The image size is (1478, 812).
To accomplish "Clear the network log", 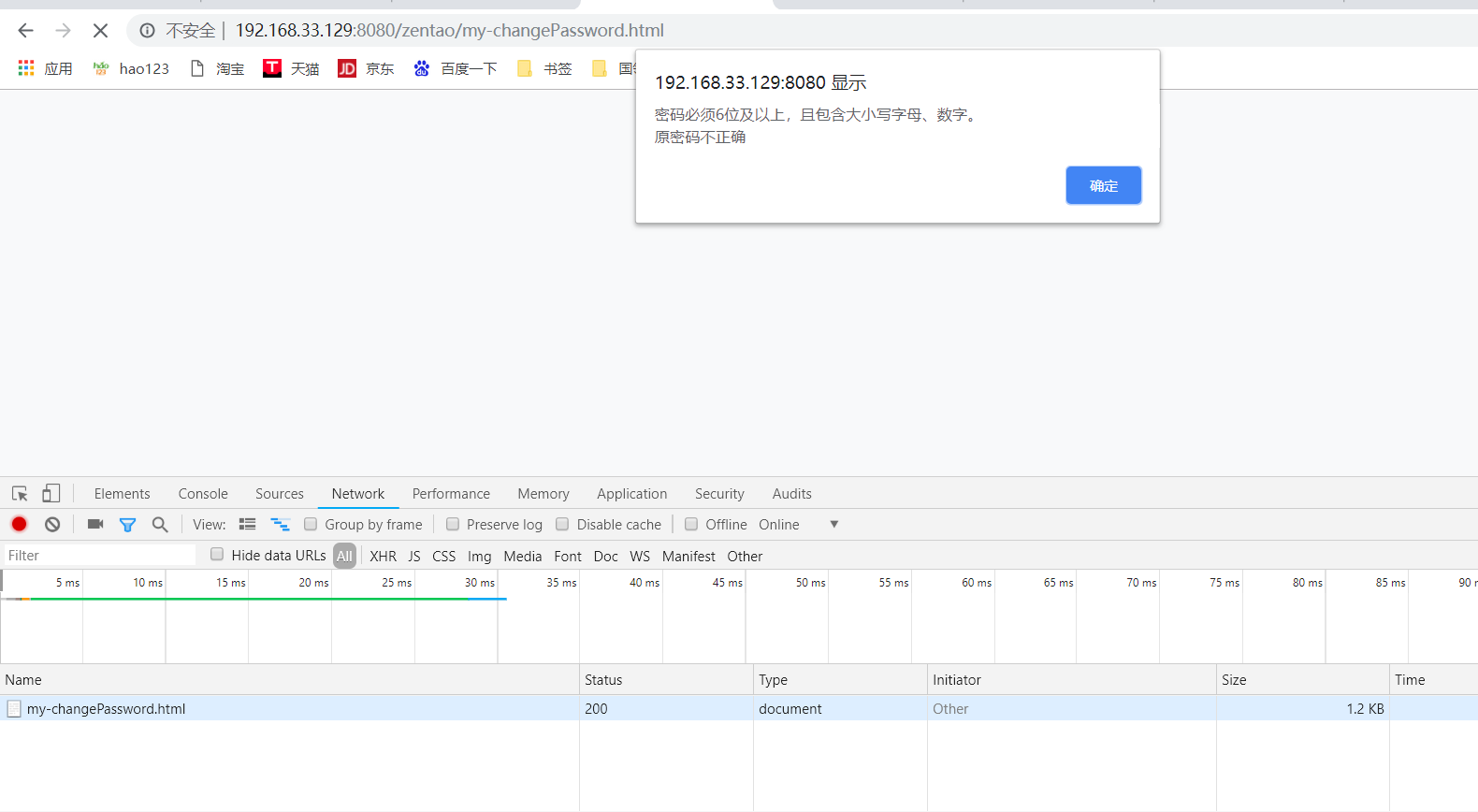I will 52,524.
